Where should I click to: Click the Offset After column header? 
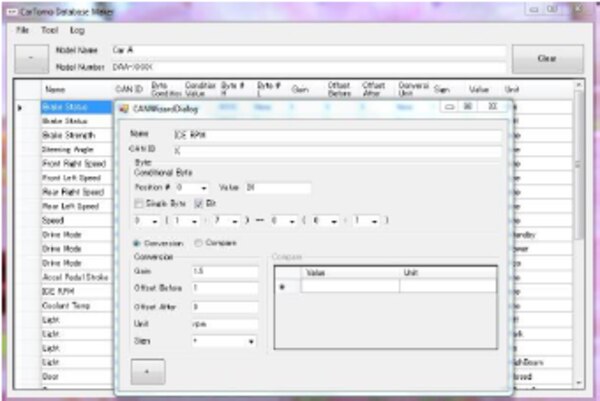tap(374, 90)
